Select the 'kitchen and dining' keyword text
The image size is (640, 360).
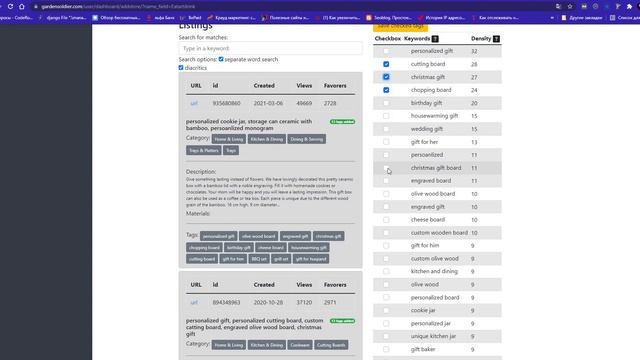434,271
